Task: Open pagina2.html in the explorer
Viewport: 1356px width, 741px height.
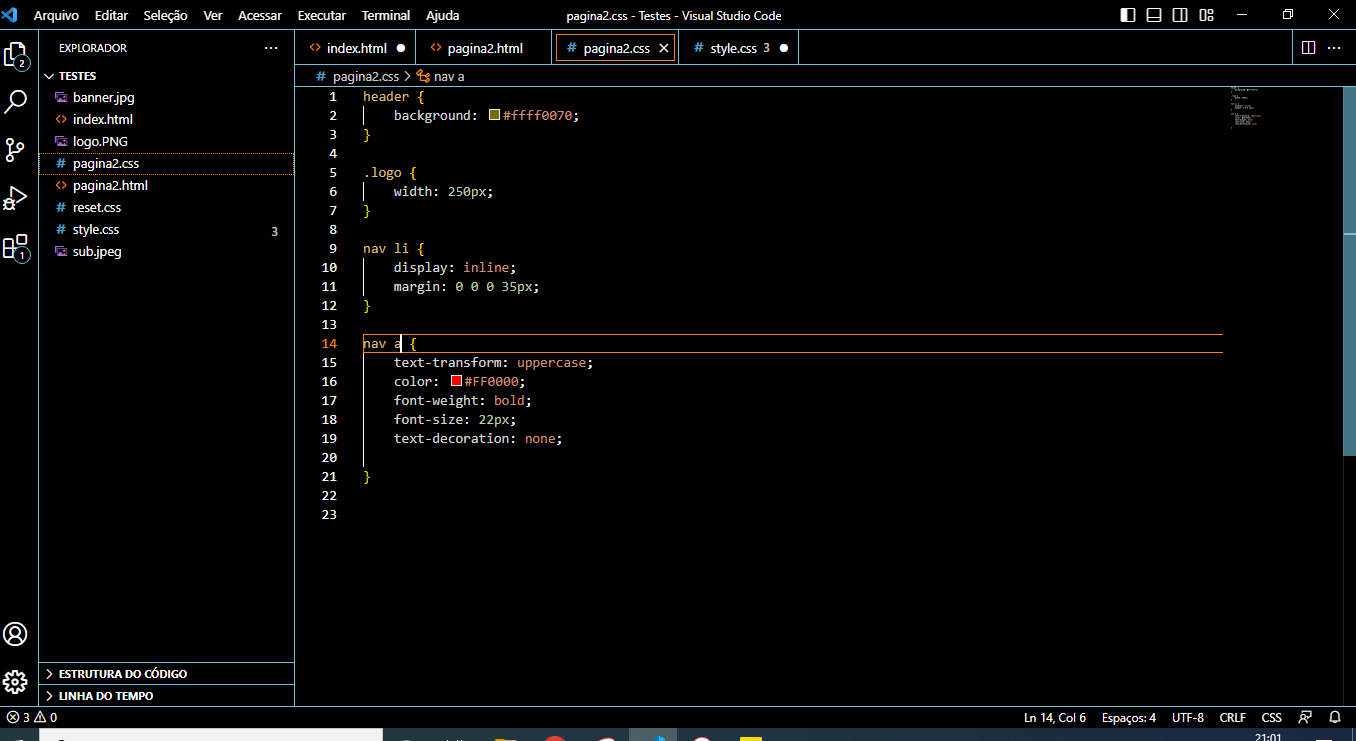Action: pos(166,186)
